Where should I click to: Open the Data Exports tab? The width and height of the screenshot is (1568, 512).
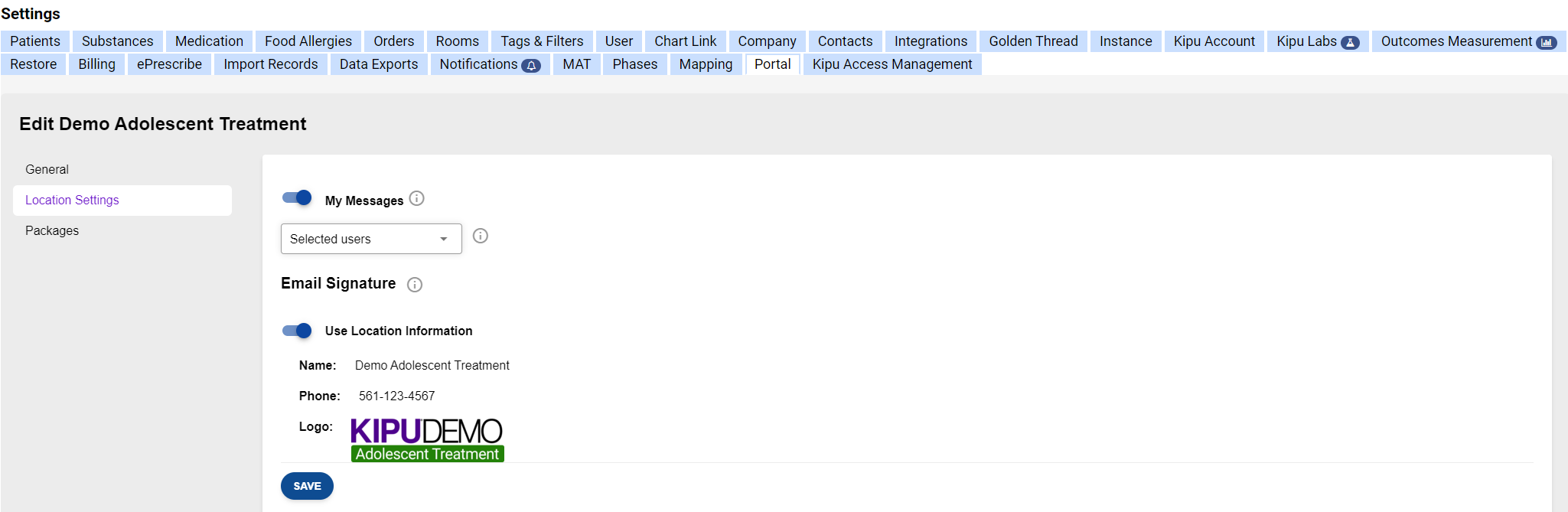[378, 64]
